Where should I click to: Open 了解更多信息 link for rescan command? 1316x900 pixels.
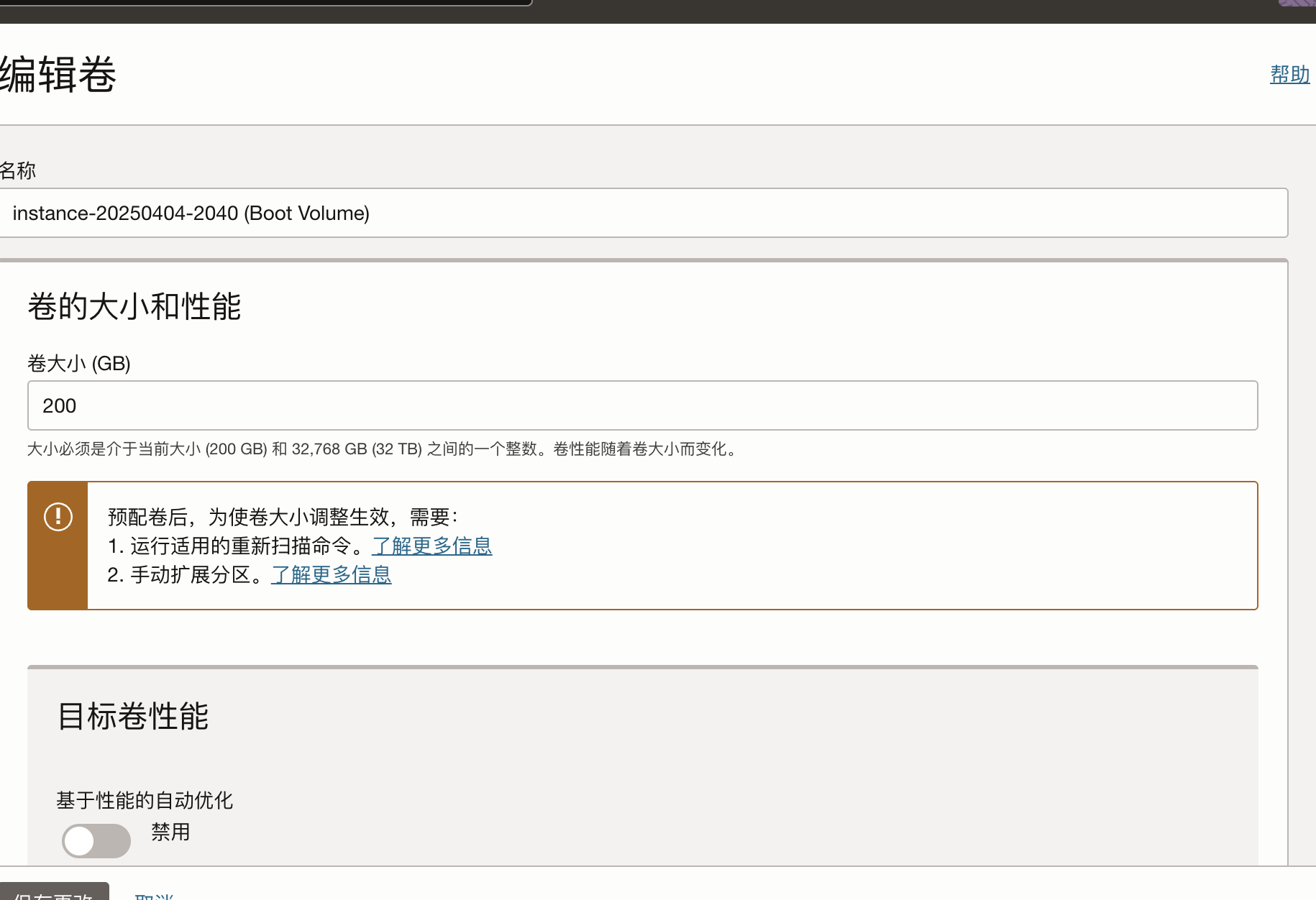point(431,546)
